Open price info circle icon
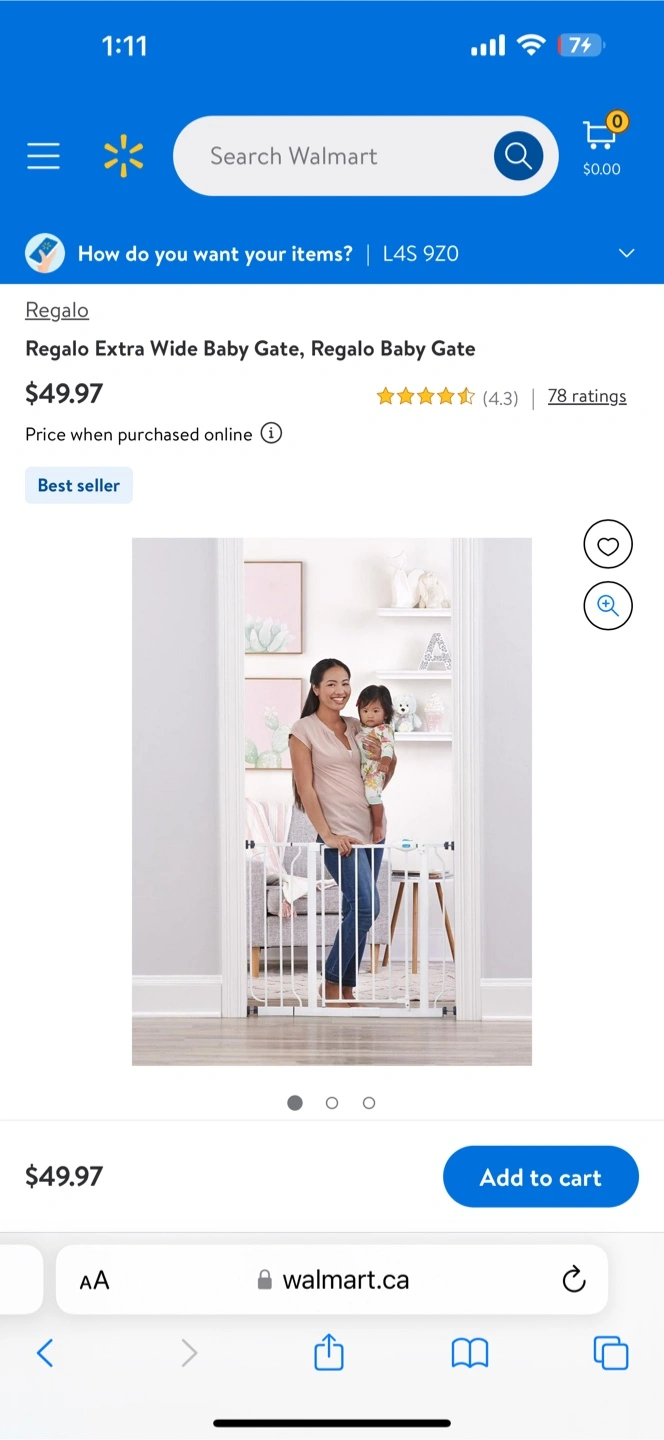This screenshot has width=664, height=1440. click(271, 434)
